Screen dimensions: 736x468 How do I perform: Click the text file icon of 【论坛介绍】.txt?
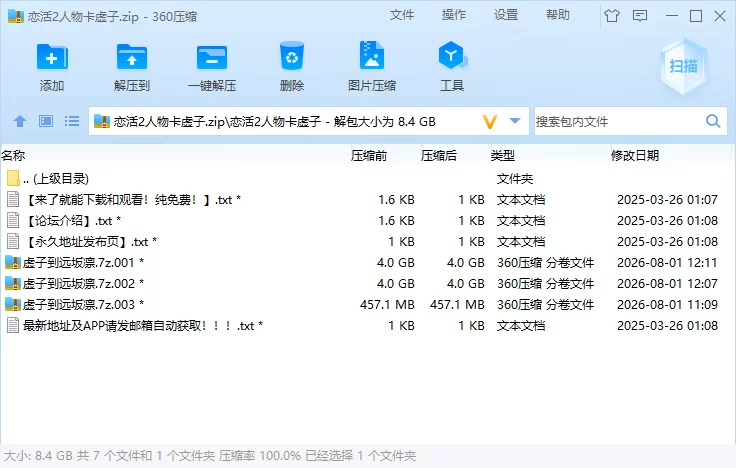point(13,220)
